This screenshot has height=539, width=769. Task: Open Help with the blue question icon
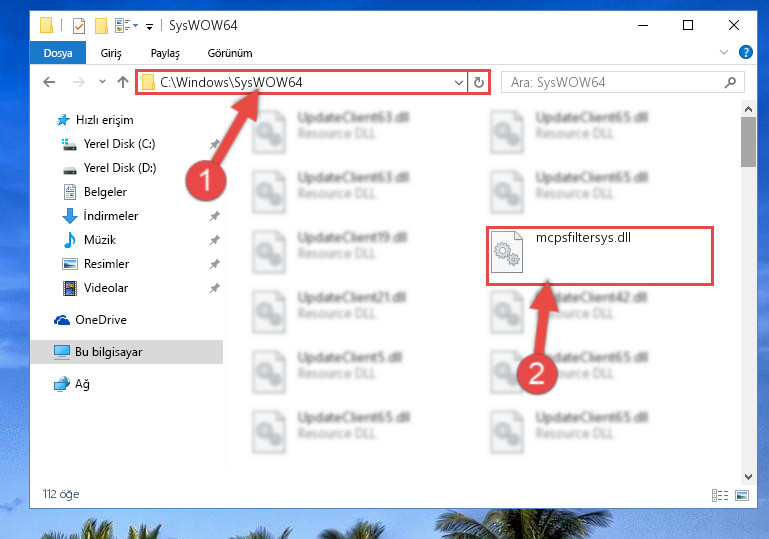click(x=745, y=52)
